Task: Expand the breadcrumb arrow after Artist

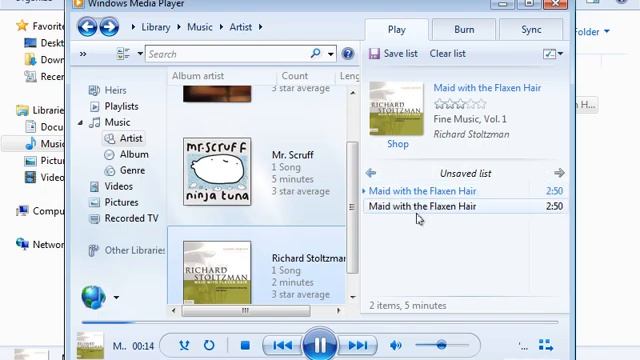Action: point(260,27)
